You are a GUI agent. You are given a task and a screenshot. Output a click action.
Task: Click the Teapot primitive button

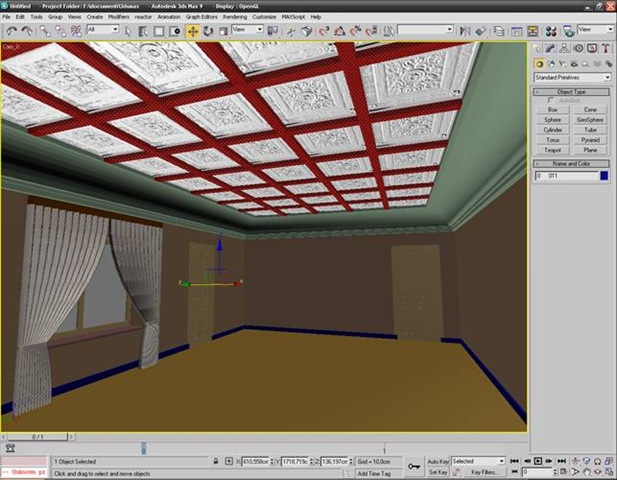[x=553, y=150]
